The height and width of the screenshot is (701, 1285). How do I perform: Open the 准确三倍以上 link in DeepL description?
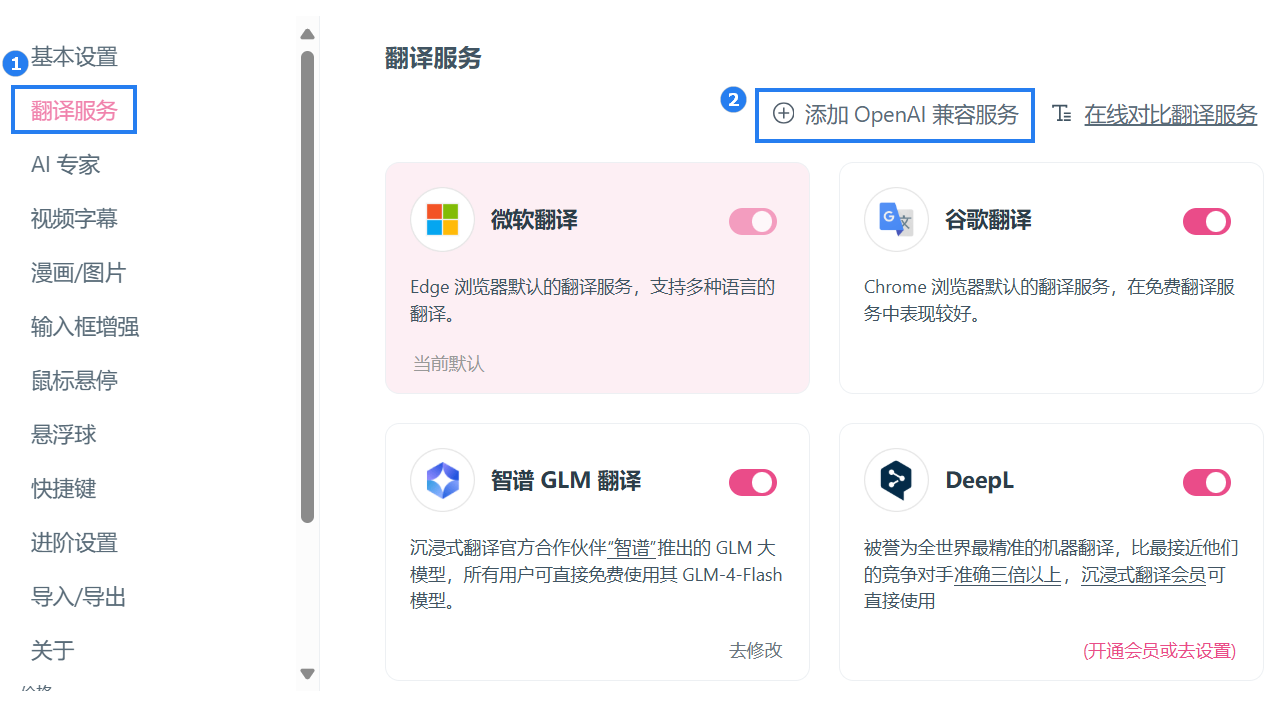(x=1007, y=575)
